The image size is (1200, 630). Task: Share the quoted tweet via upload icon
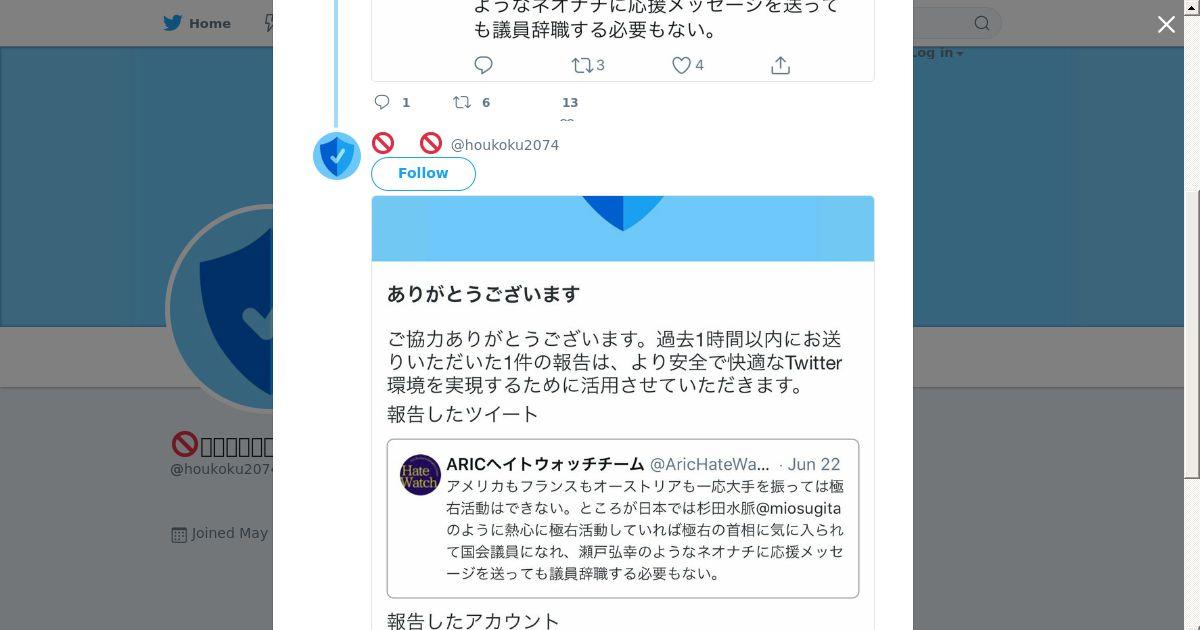coord(781,65)
